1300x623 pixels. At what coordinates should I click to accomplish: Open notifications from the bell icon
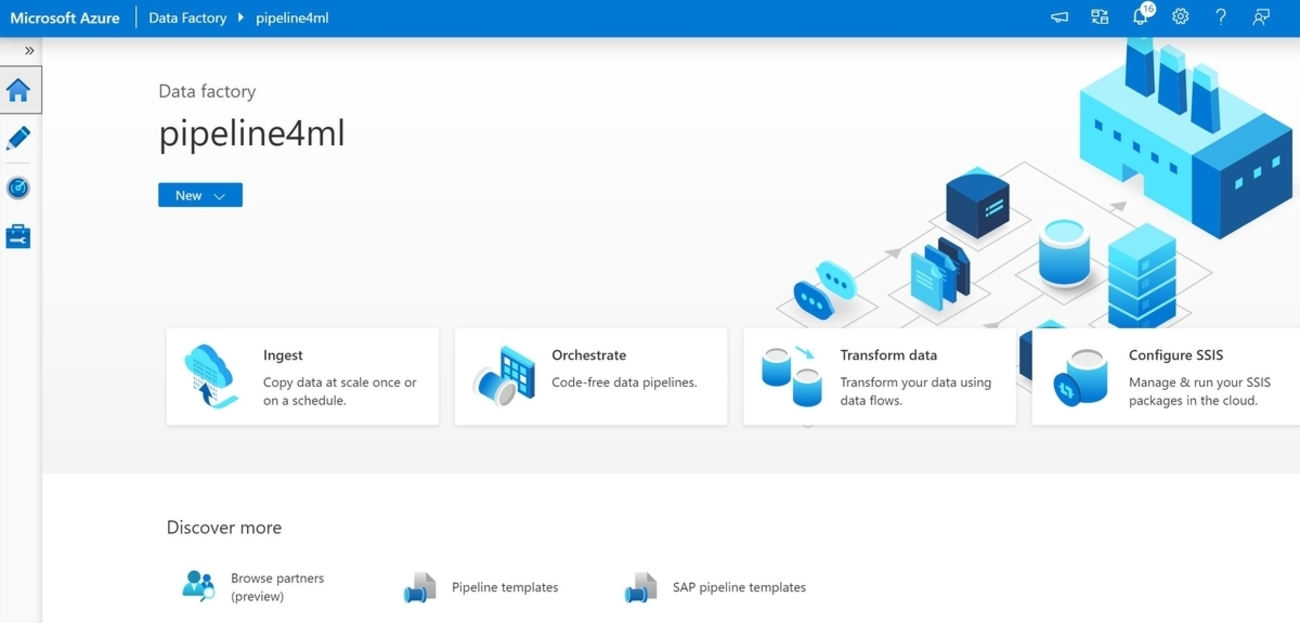point(1139,16)
